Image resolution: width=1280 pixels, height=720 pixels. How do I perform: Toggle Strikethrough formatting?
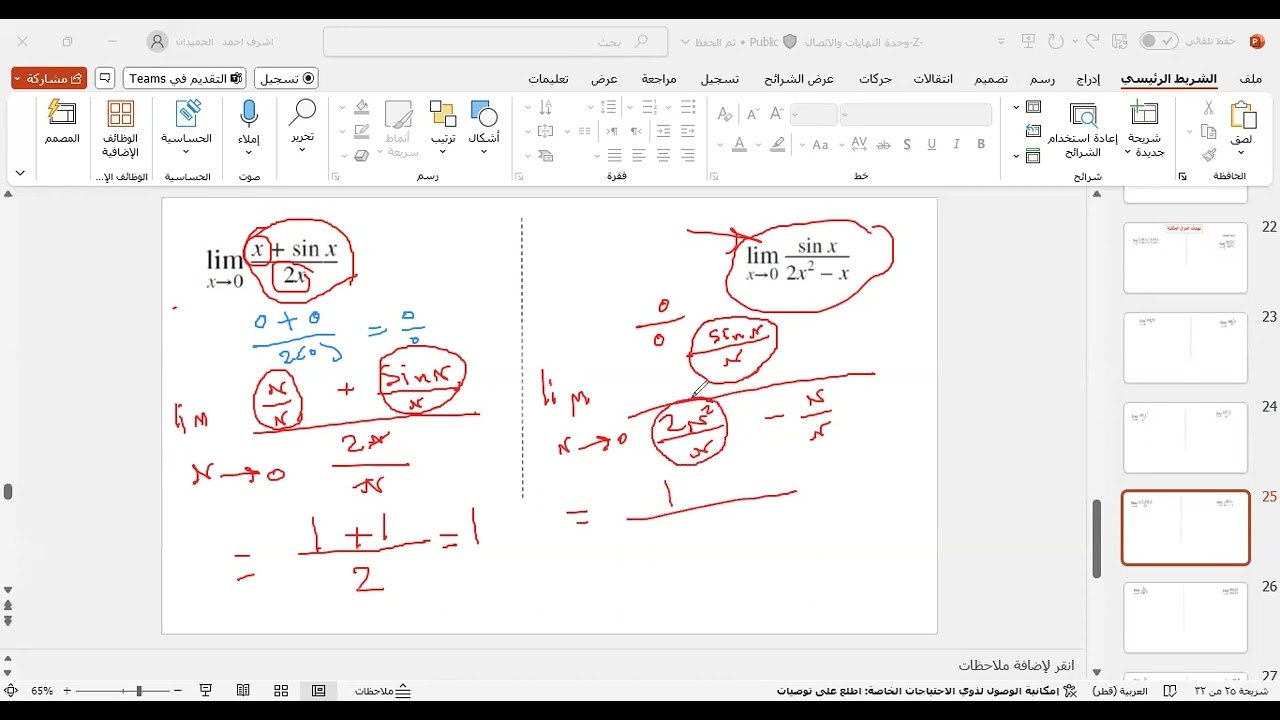(882, 145)
